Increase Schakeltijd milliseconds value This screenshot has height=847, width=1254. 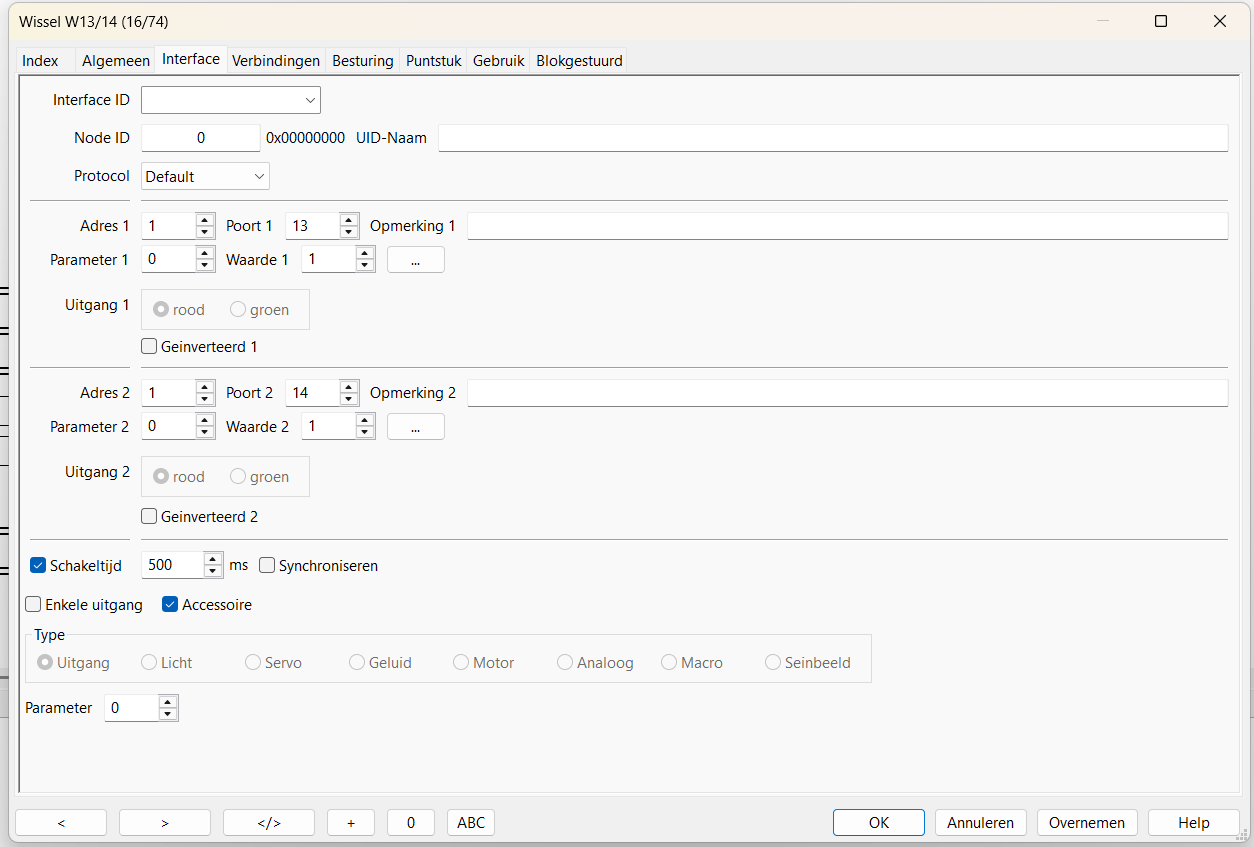pyautogui.click(x=213, y=559)
